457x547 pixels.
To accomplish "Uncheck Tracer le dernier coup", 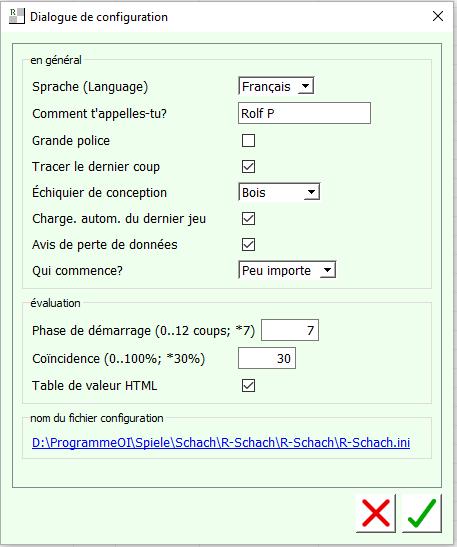I will (248, 166).
